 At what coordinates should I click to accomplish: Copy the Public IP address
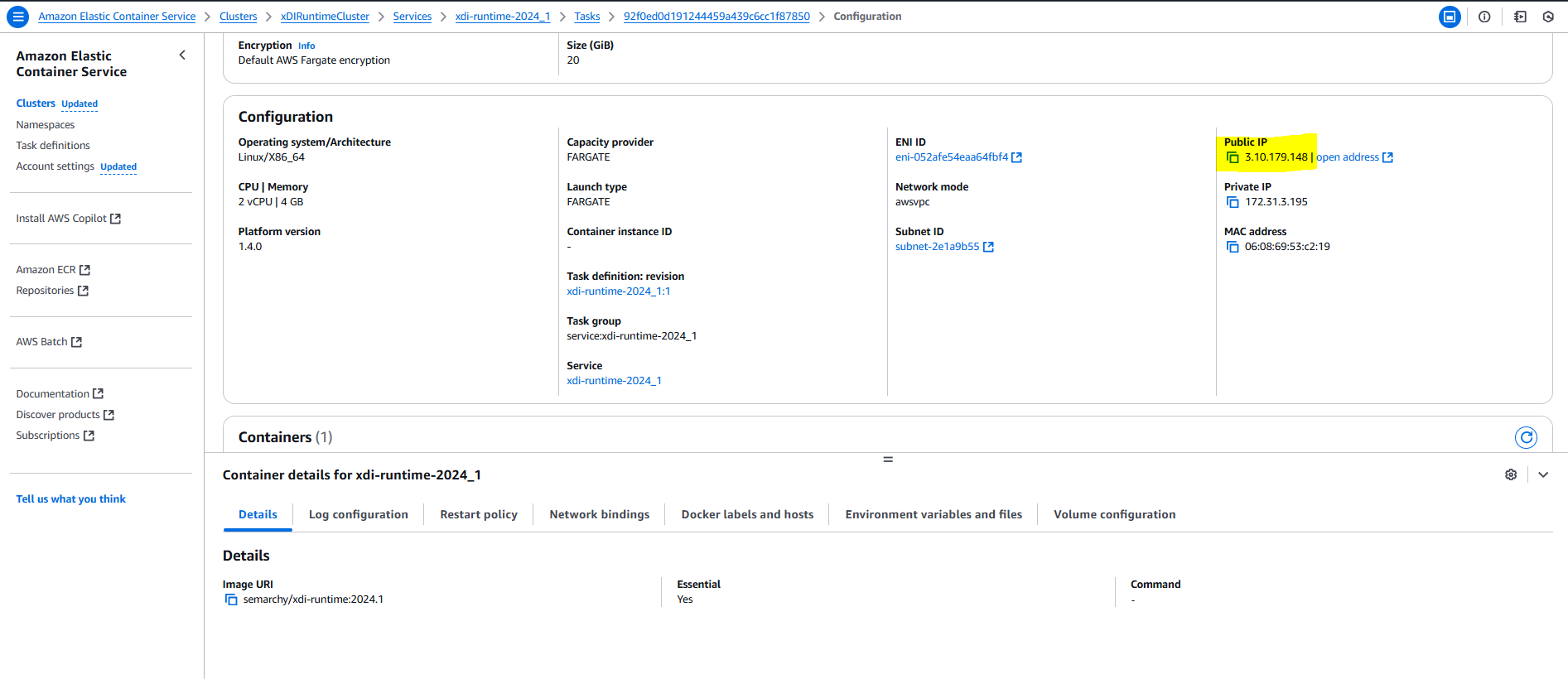click(1232, 157)
